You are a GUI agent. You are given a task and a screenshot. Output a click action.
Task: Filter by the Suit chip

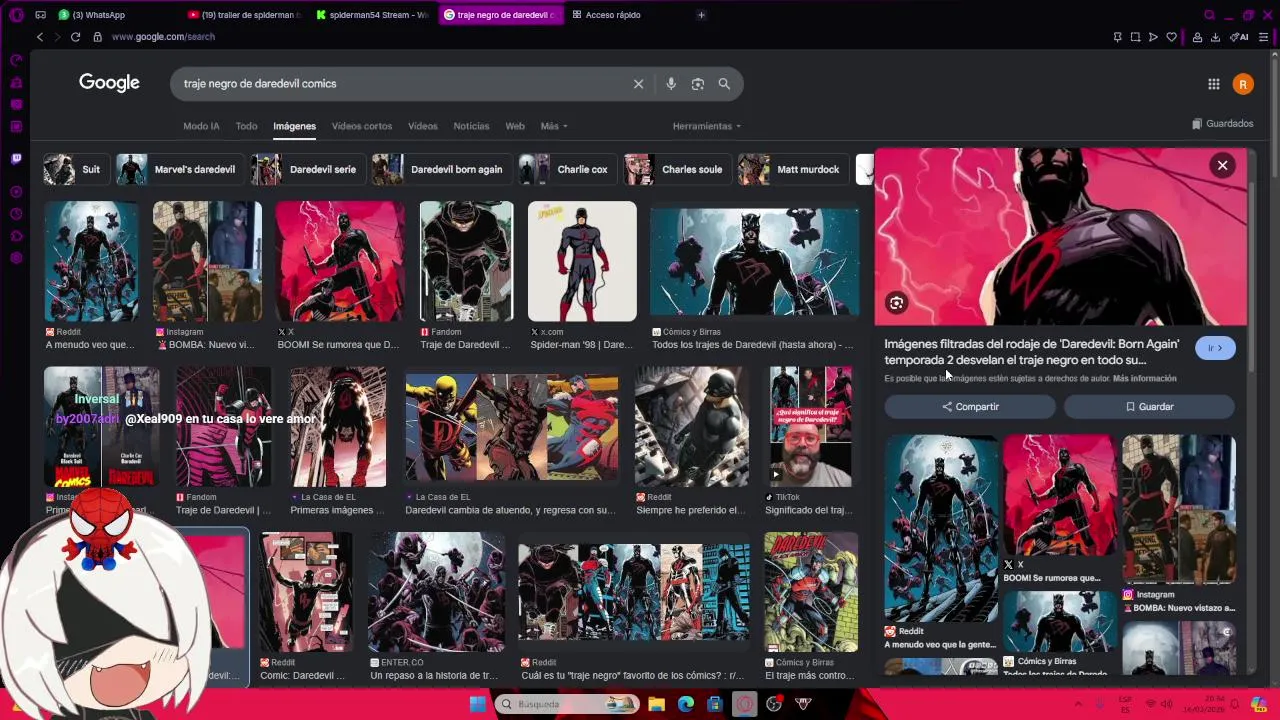pos(76,170)
